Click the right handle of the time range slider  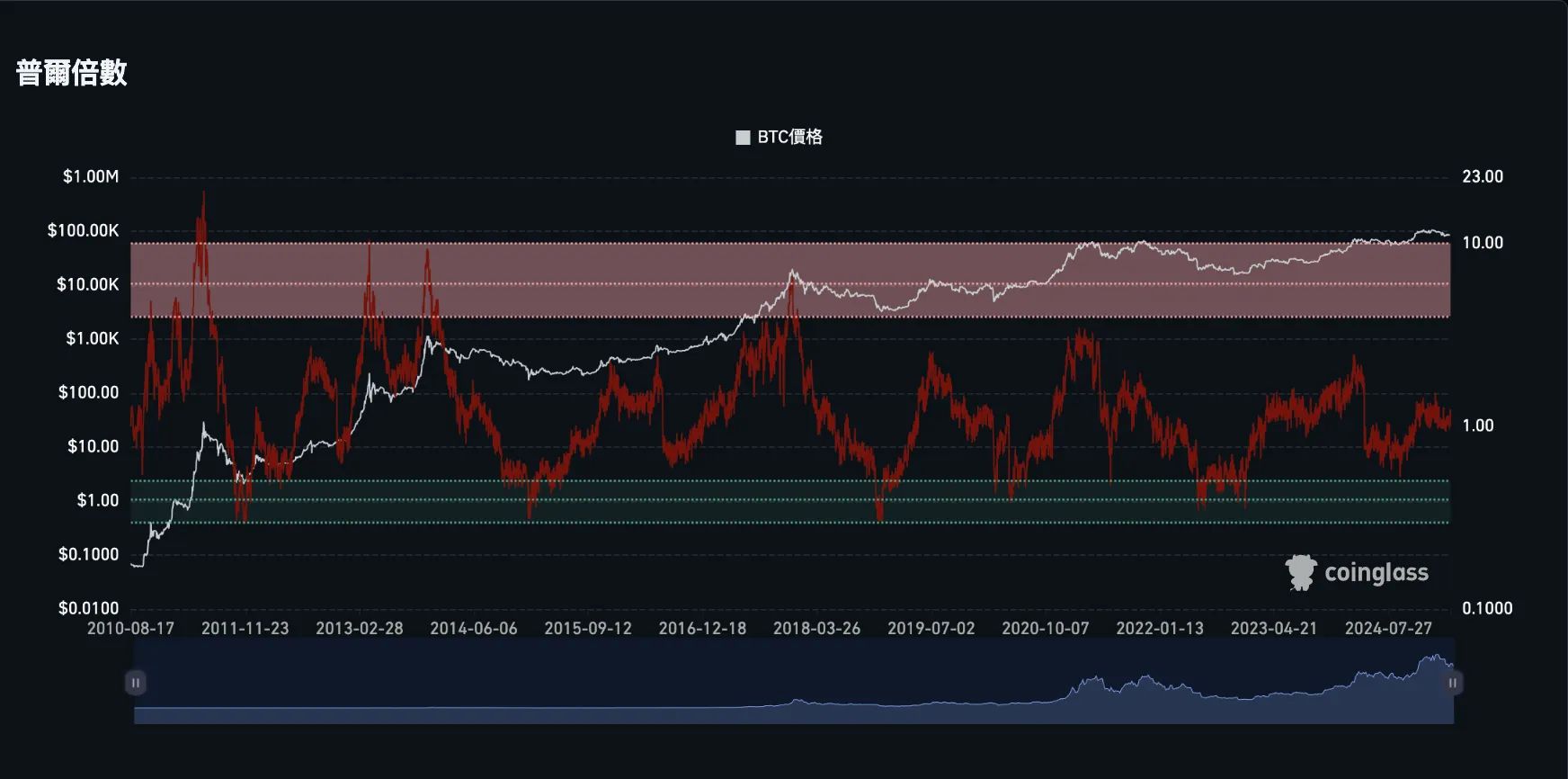click(x=1452, y=683)
